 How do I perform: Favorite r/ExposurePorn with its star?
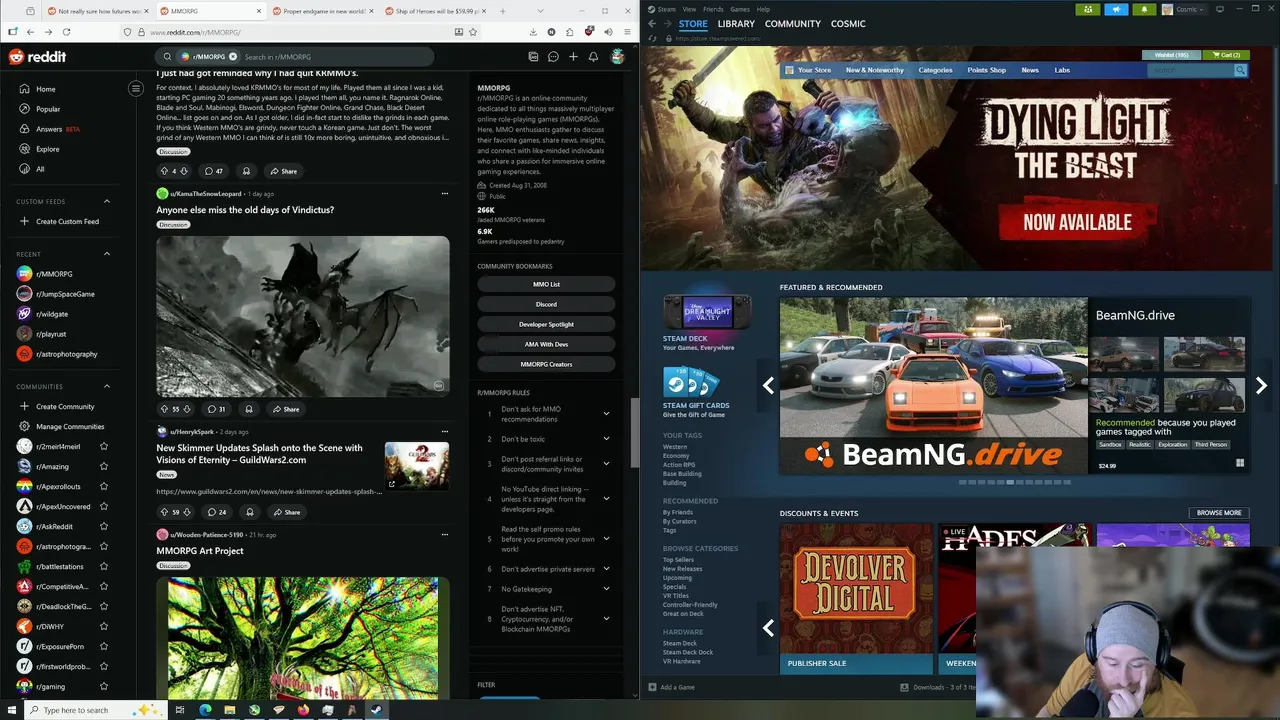(103, 646)
